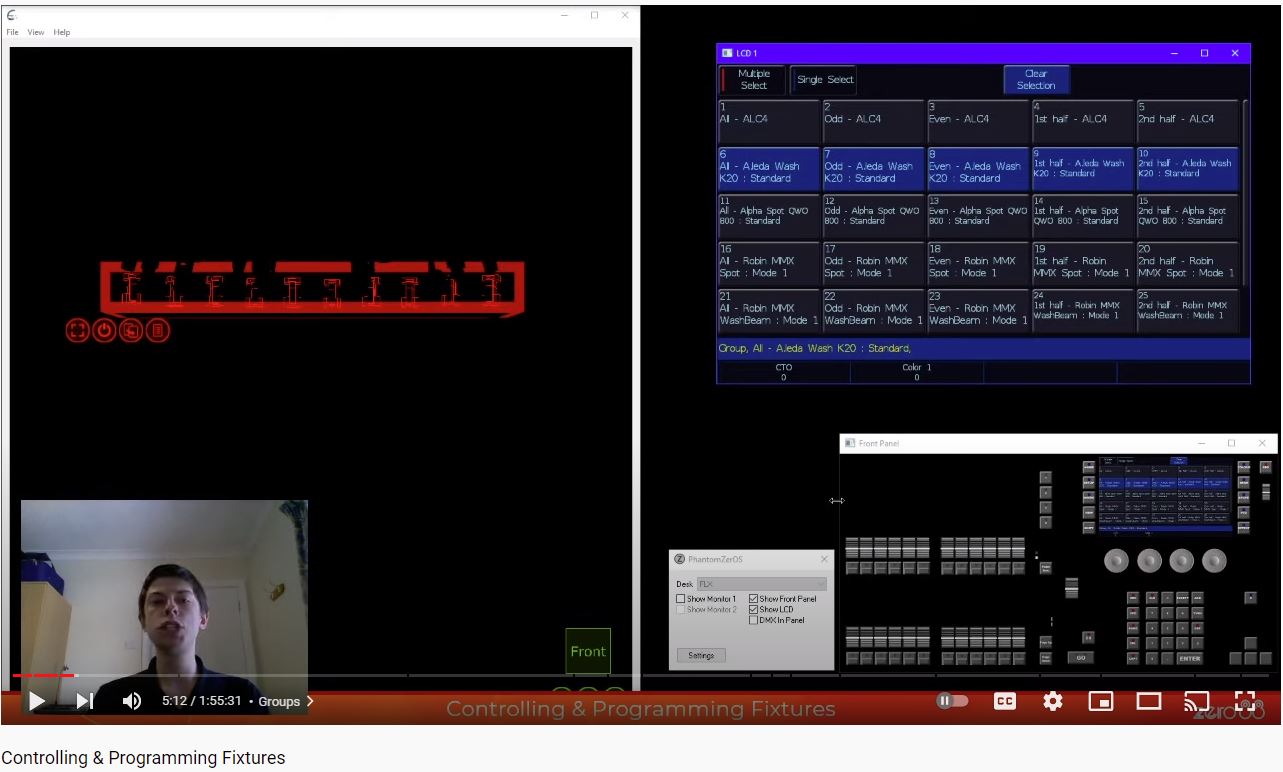Open the Help menu
The image size is (1283, 772).
tap(62, 32)
